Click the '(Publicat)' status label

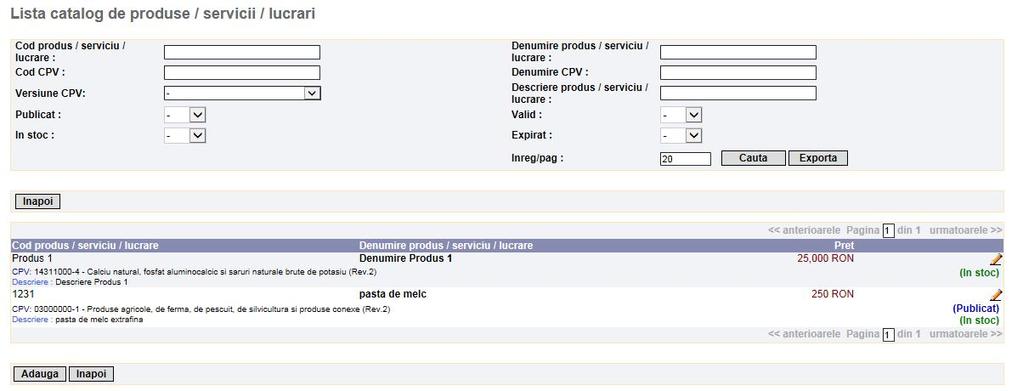click(x=976, y=308)
